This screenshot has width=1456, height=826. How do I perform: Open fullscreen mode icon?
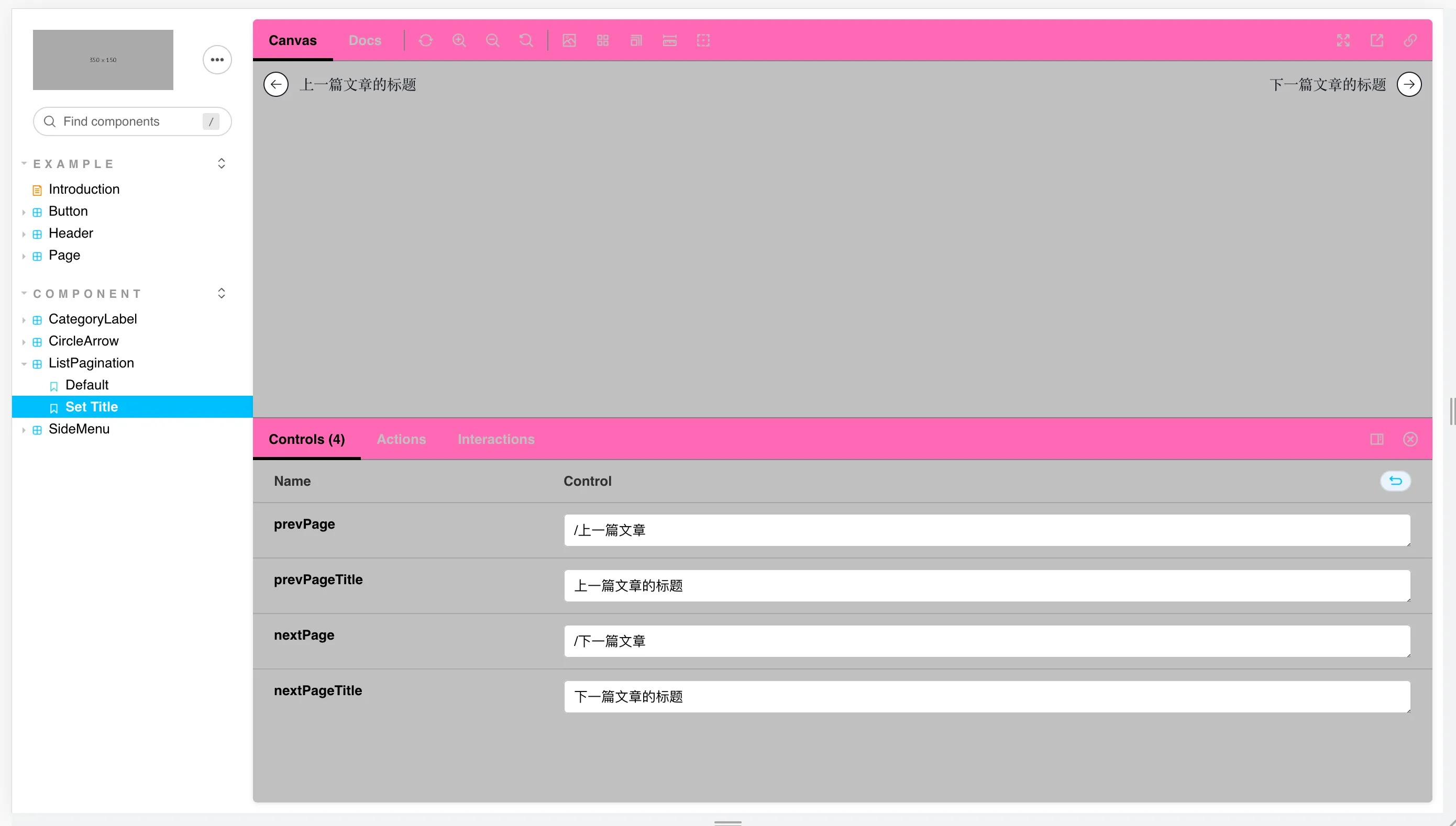1343,40
